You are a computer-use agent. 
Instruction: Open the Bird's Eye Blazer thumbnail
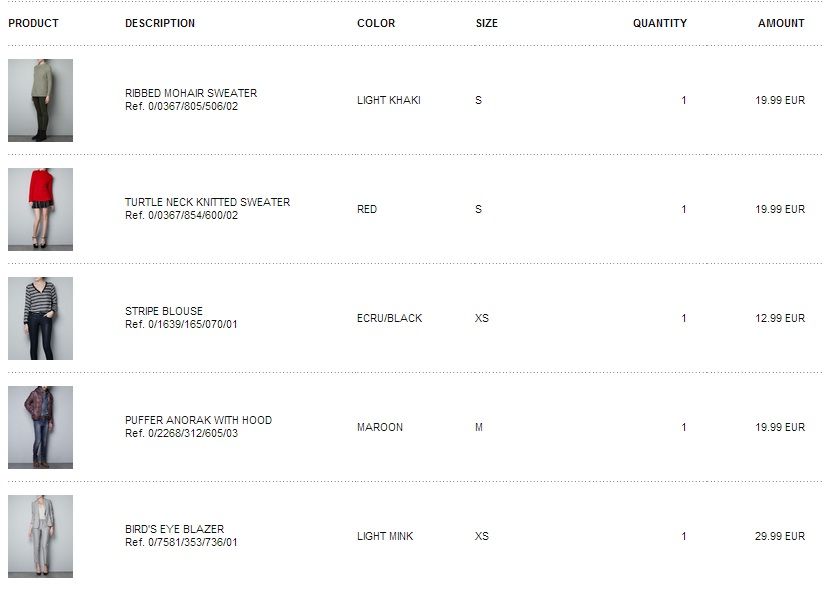point(40,536)
